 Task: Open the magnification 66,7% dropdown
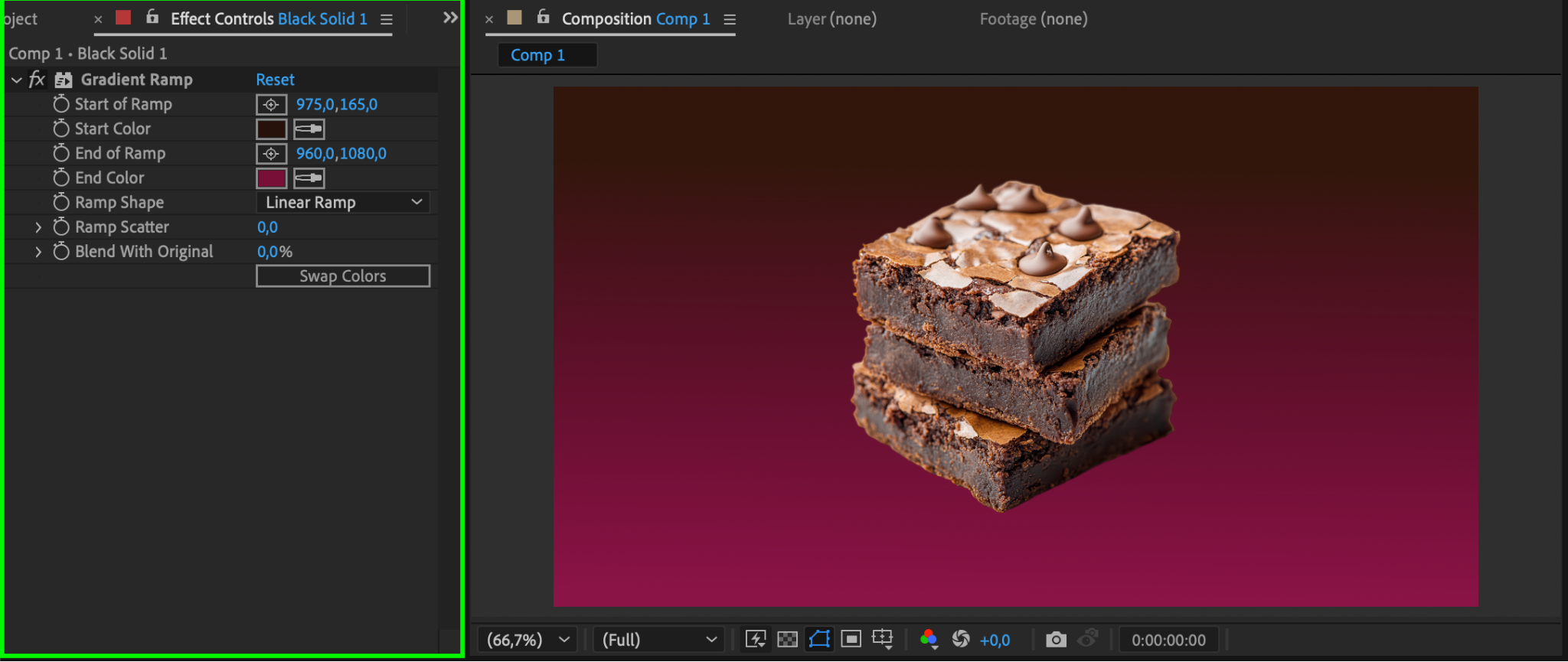528,640
